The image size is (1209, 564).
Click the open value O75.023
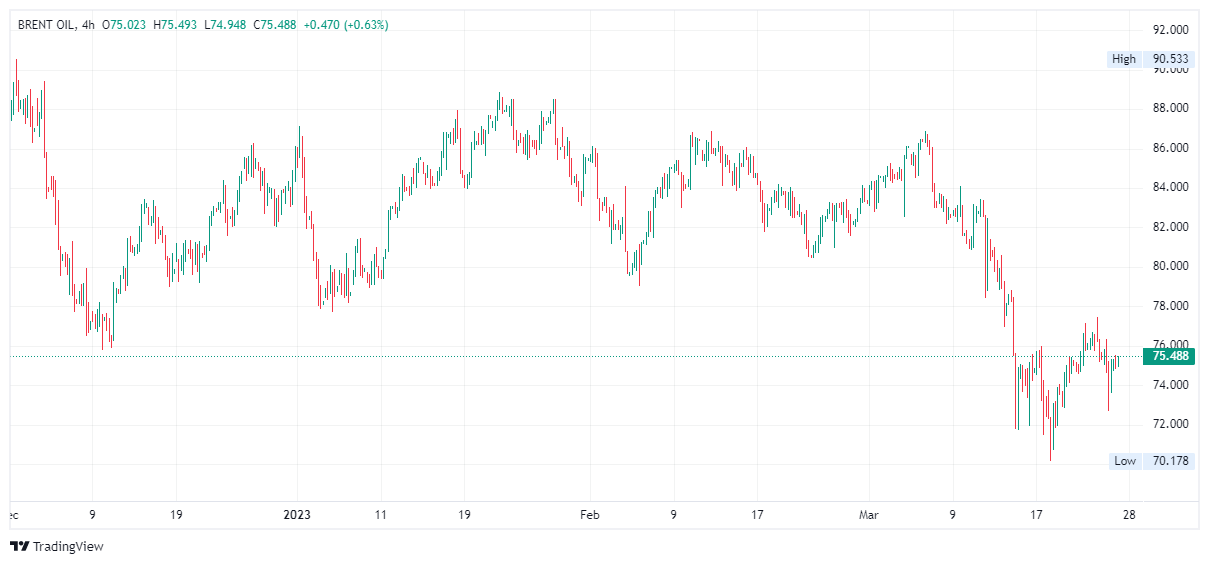click(x=125, y=25)
